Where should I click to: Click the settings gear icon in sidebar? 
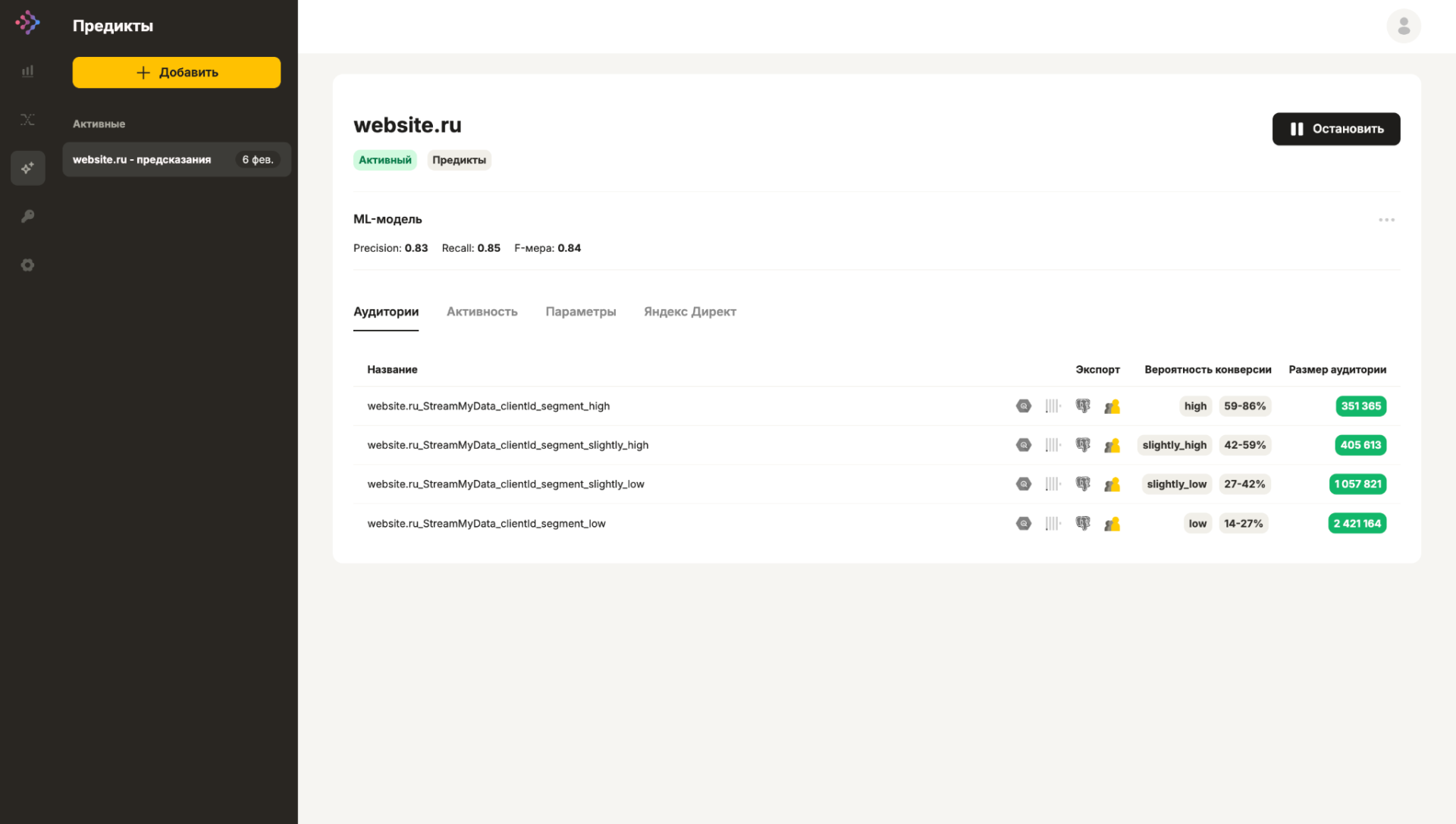(x=27, y=265)
